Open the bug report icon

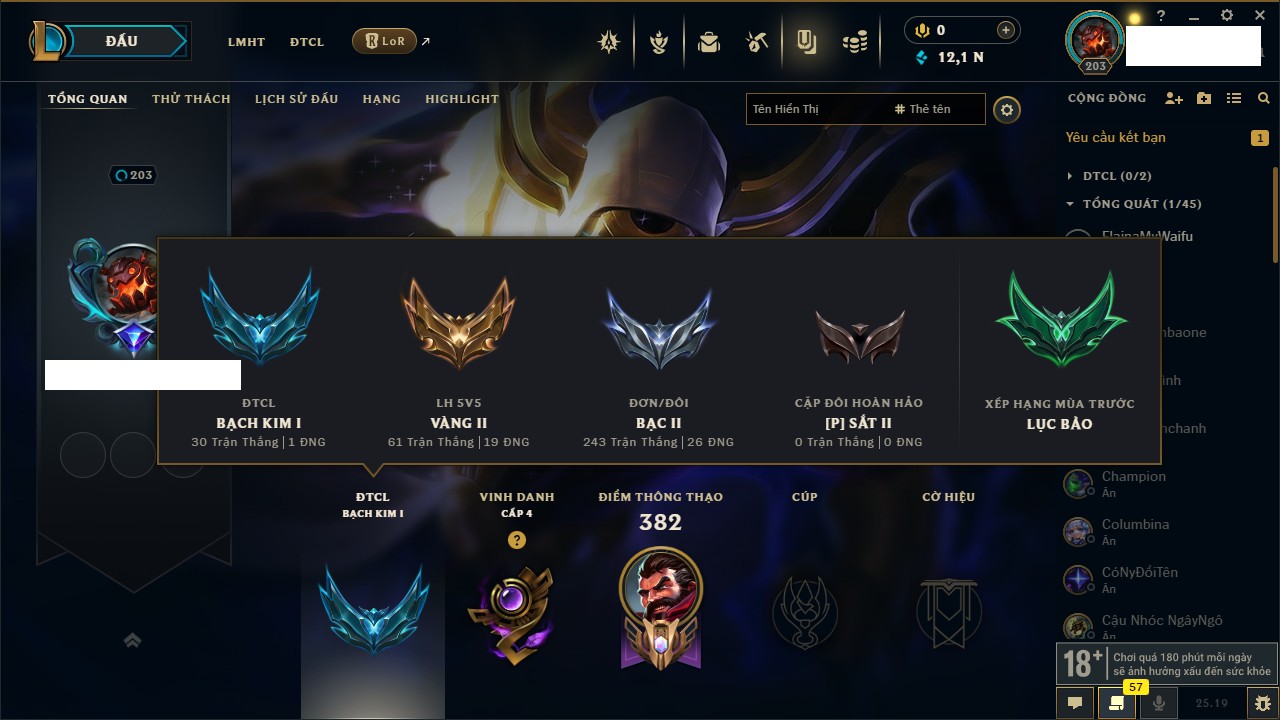[1263, 703]
